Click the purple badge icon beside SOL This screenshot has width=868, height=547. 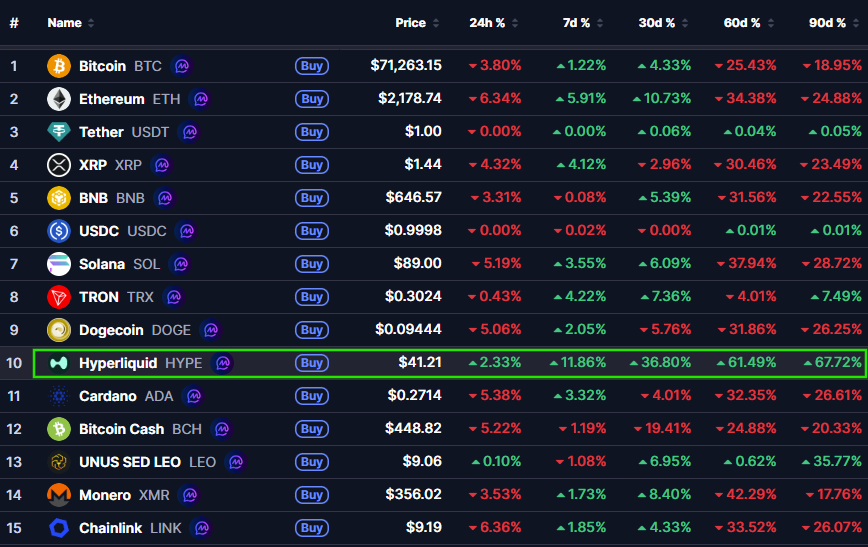tap(180, 264)
